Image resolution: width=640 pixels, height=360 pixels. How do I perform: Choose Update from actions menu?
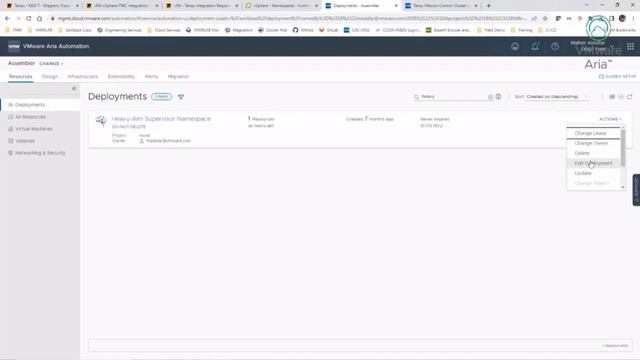pos(583,173)
